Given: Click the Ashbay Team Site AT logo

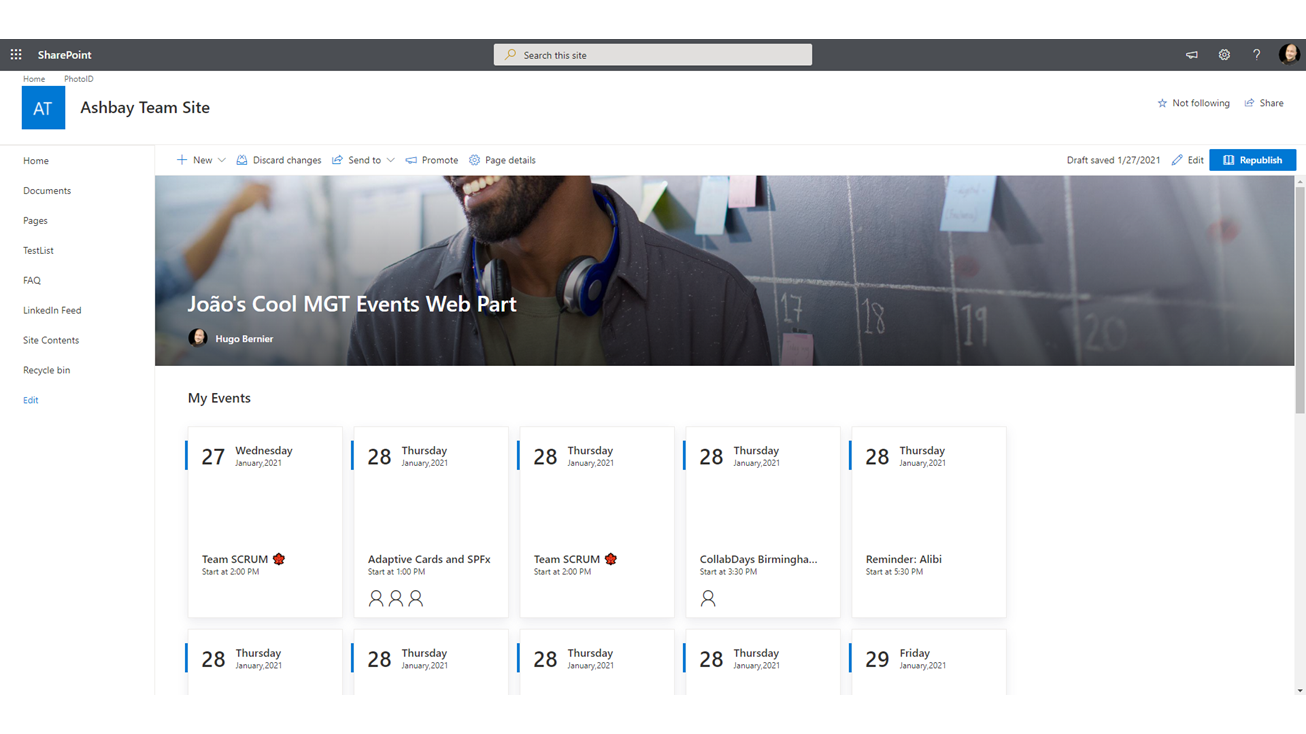Looking at the screenshot, I should (43, 108).
